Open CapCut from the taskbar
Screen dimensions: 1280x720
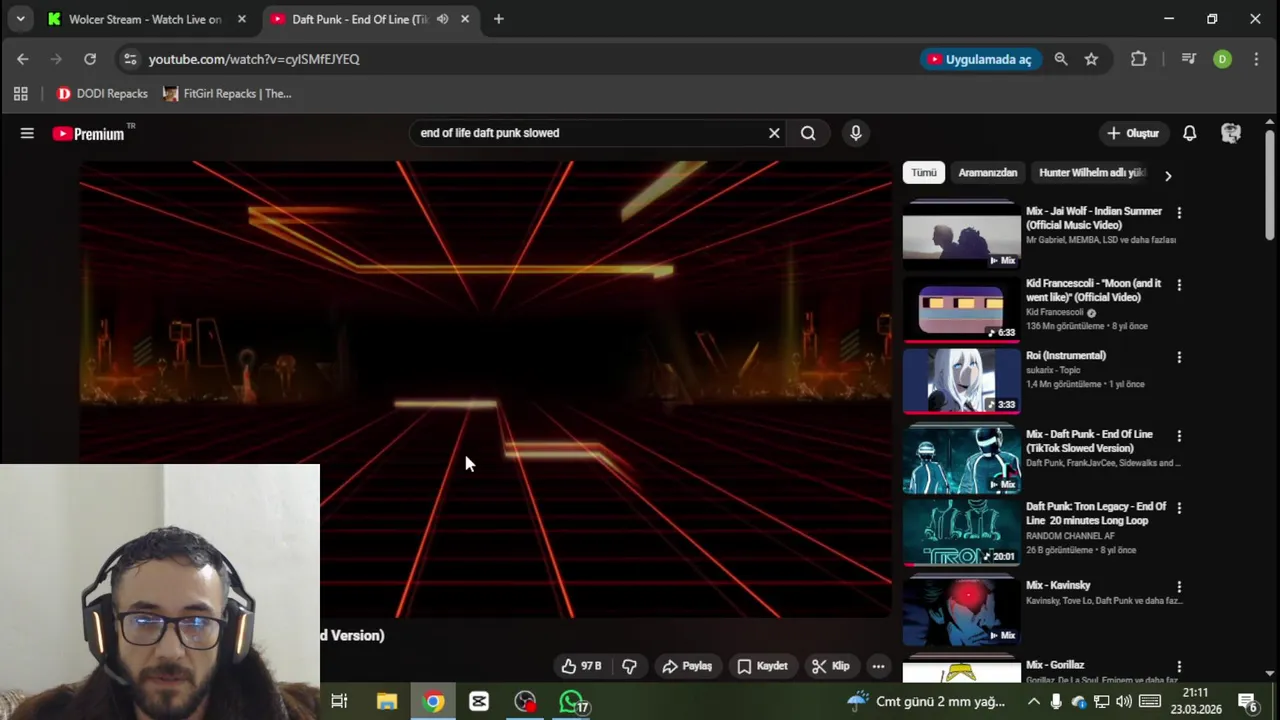[x=479, y=702]
